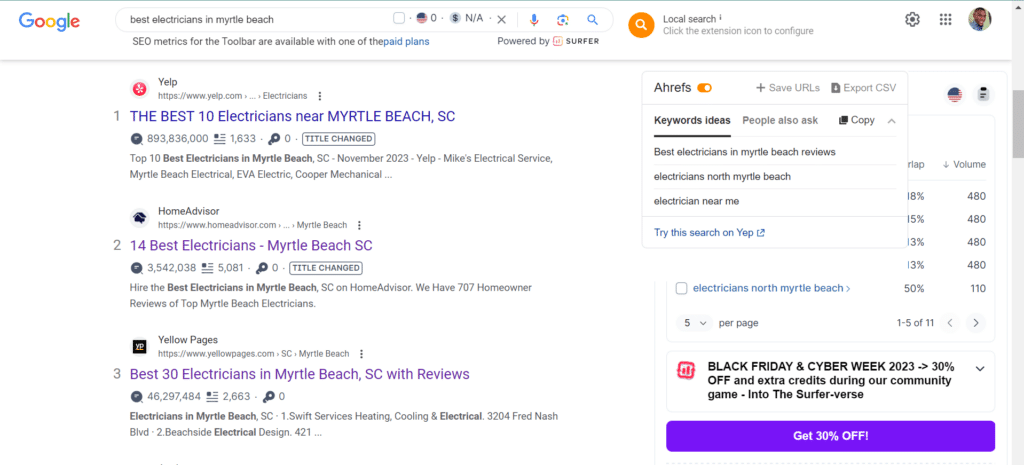Open Google settings gear icon
1024x465 pixels.
pyautogui.click(x=912, y=20)
